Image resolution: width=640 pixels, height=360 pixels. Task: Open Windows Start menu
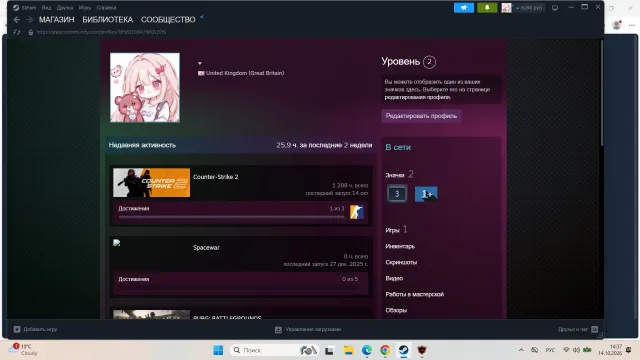218,350
